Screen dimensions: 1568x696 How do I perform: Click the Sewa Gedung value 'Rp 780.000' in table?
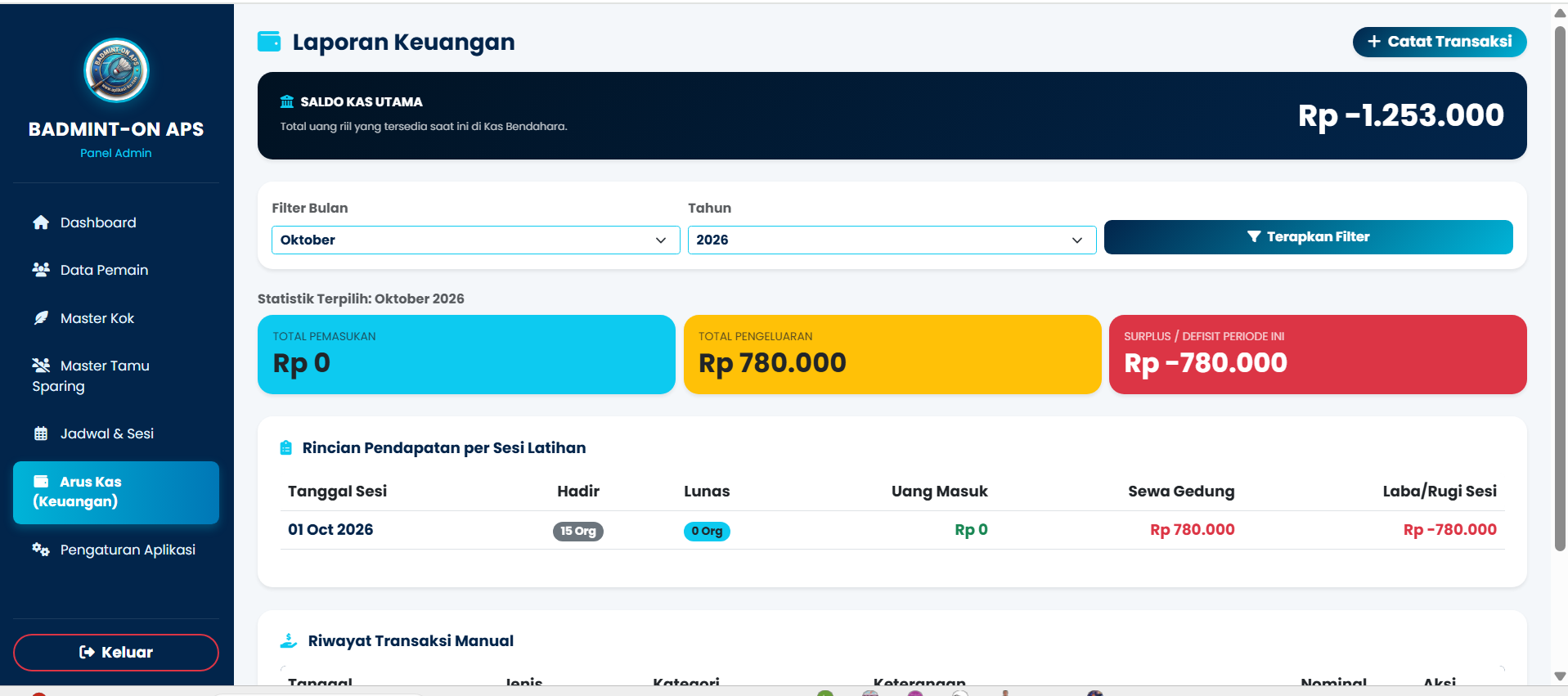click(1192, 529)
